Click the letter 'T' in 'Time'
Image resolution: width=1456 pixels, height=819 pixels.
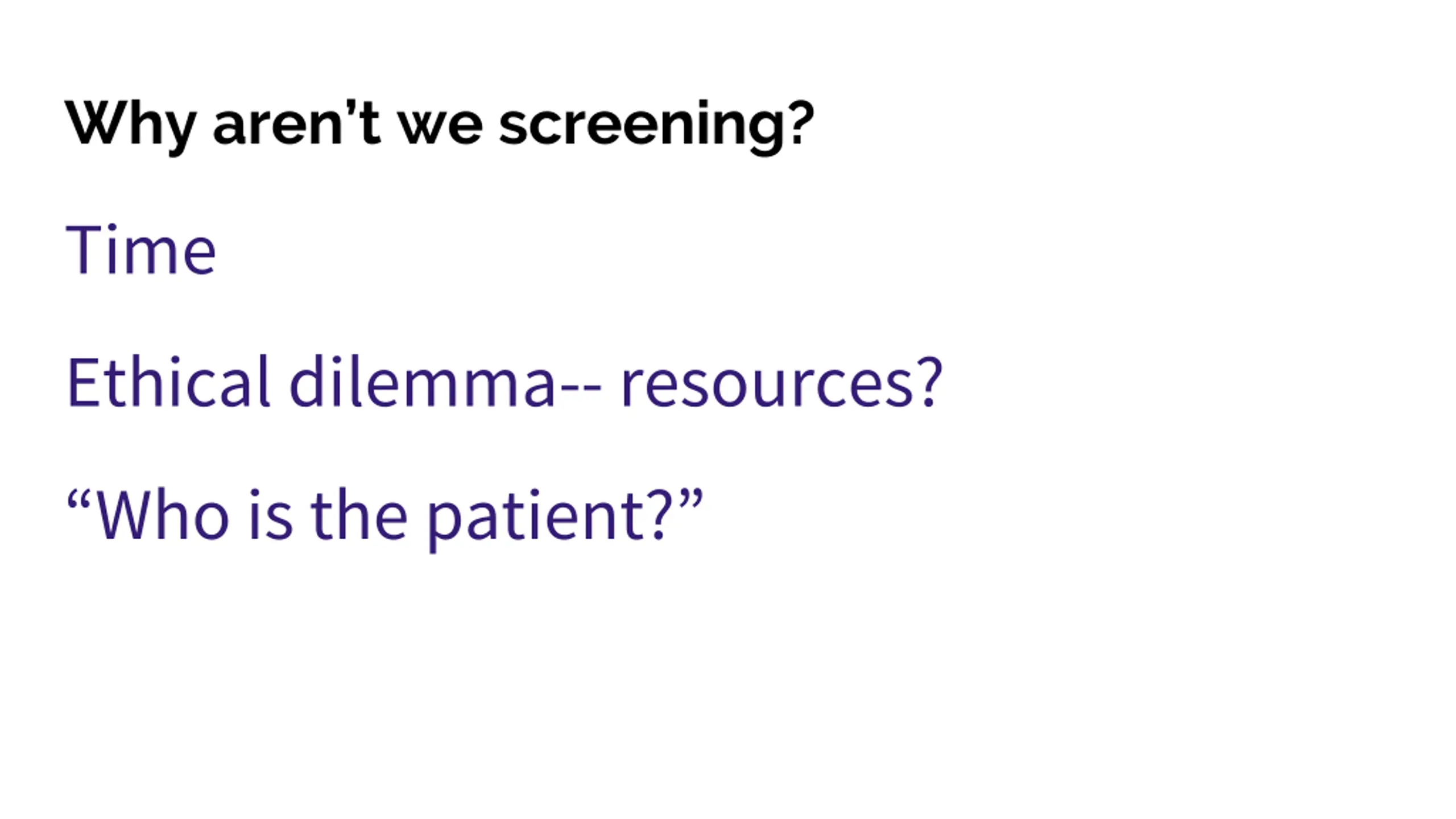84,250
